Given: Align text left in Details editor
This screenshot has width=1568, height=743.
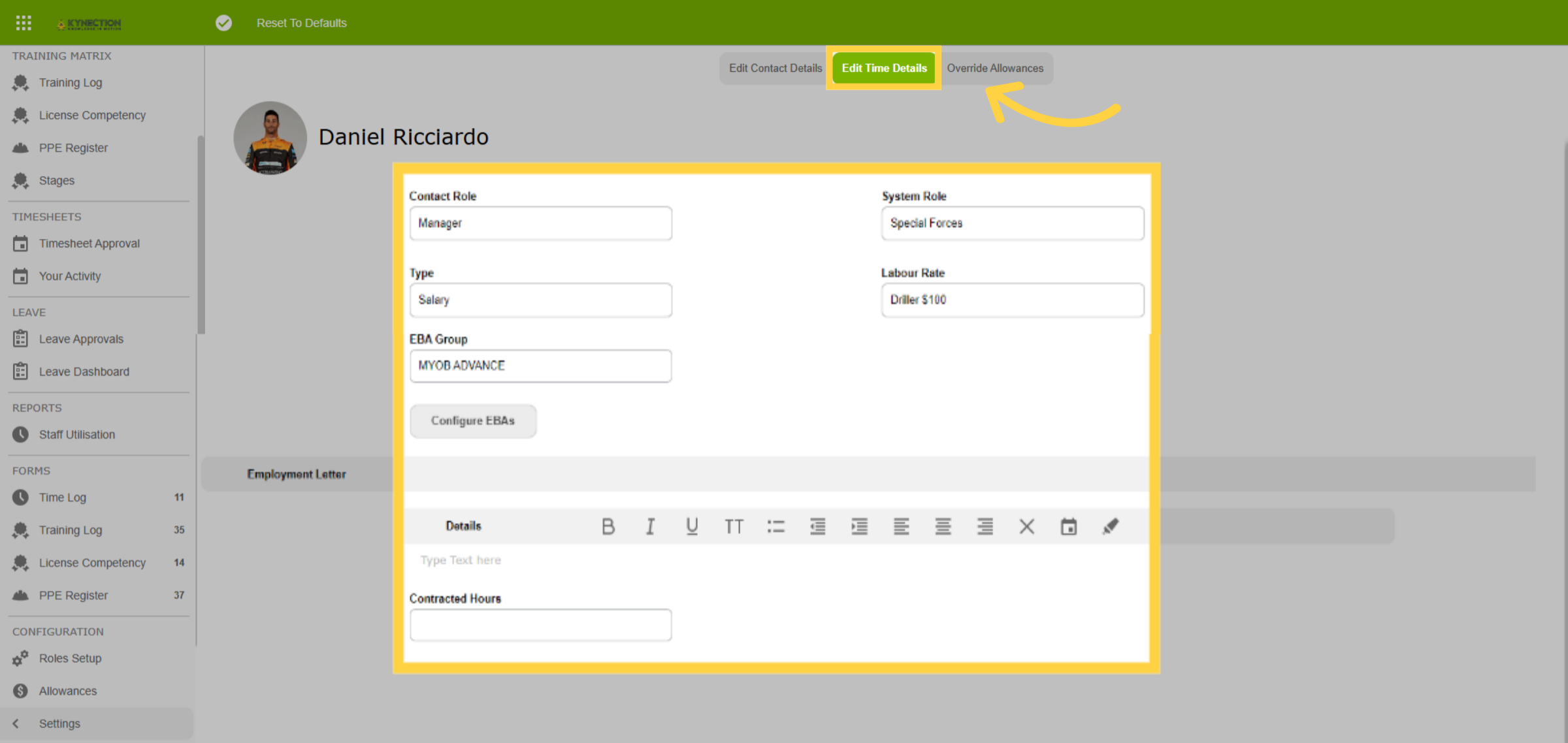Looking at the screenshot, I should pos(901,526).
